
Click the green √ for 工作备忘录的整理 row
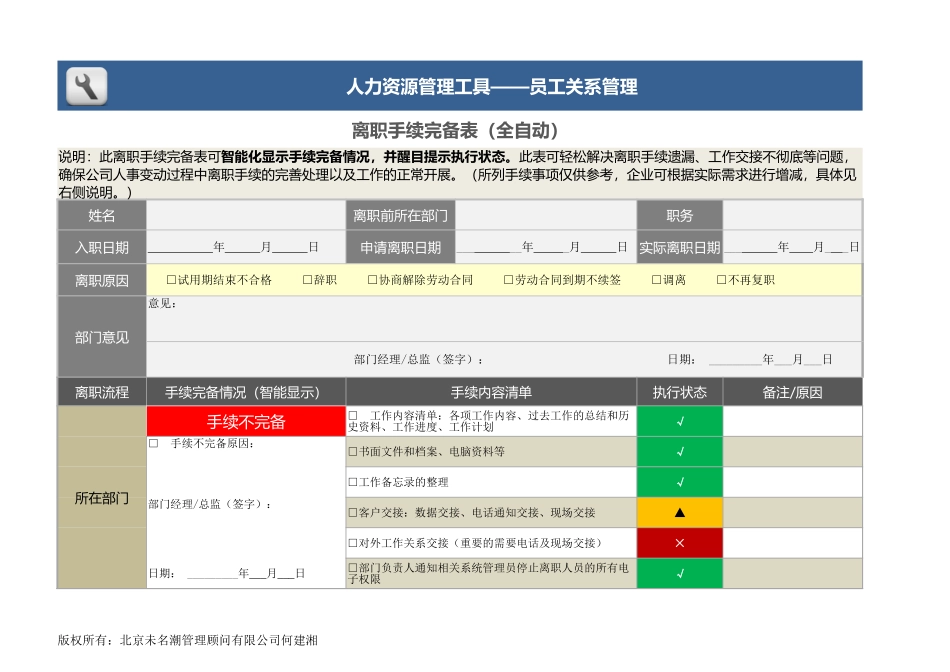point(679,482)
